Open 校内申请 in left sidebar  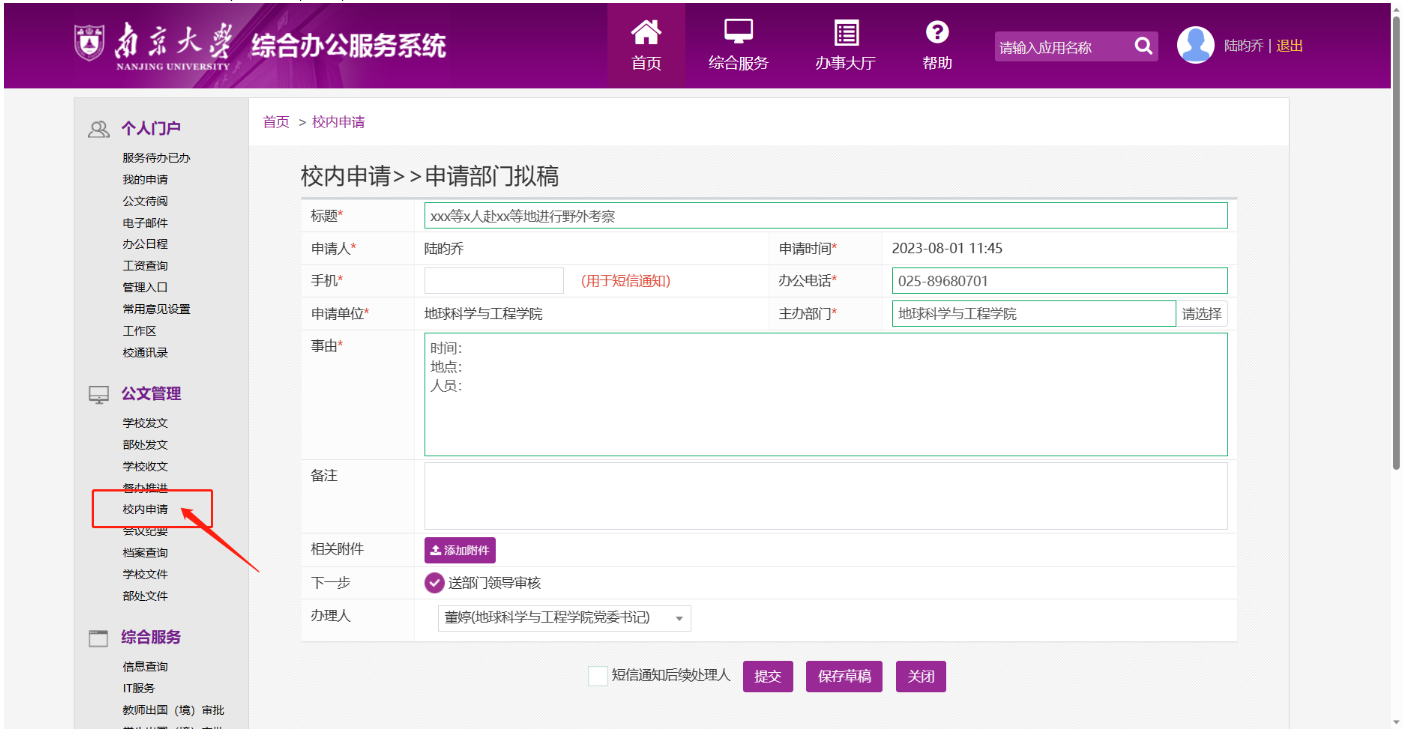coord(145,510)
